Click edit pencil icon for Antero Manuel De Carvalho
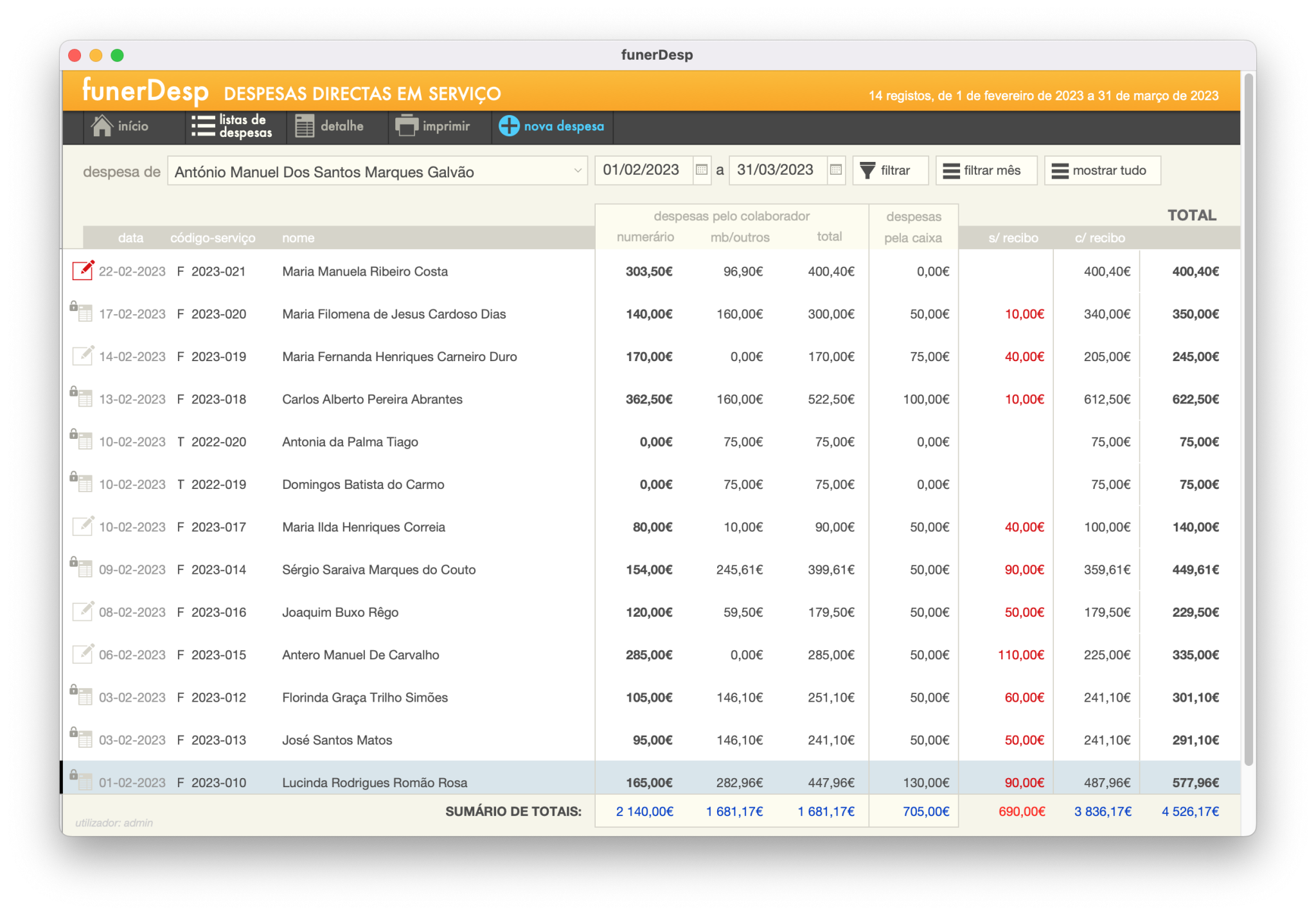Viewport: 1316px width, 915px height. point(83,653)
